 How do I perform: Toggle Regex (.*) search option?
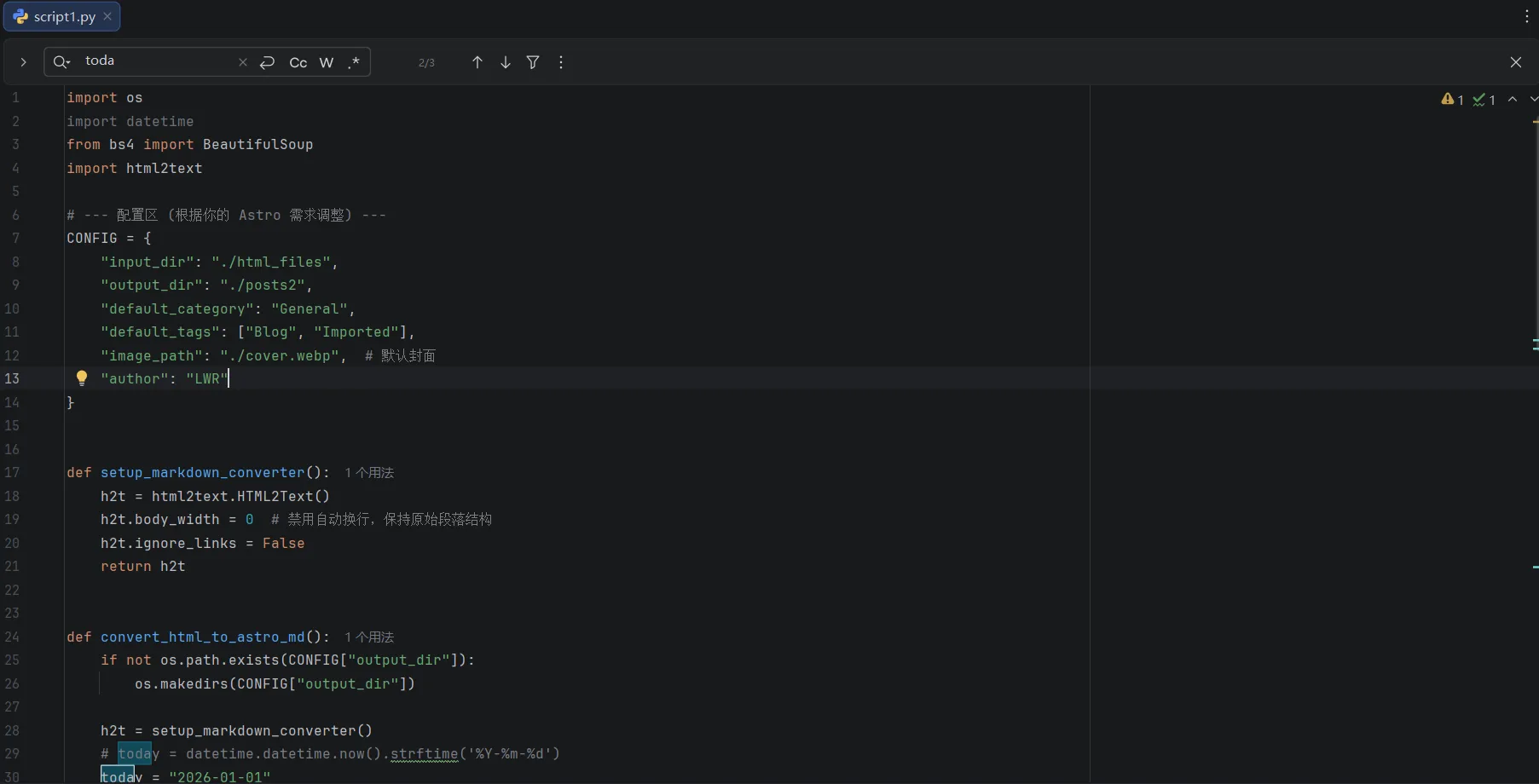354,62
